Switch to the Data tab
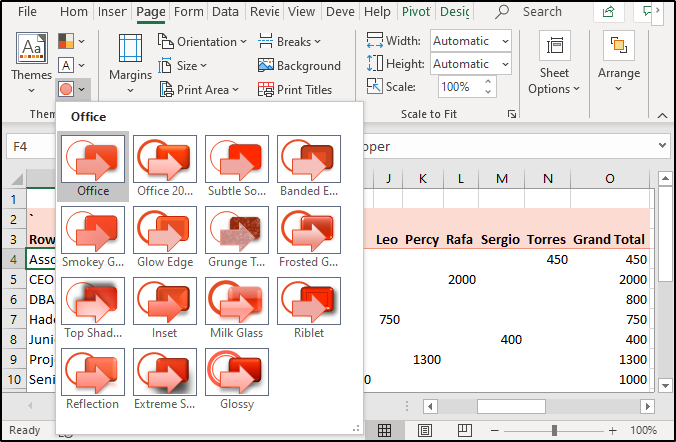This screenshot has height=442, width=676. 225,12
